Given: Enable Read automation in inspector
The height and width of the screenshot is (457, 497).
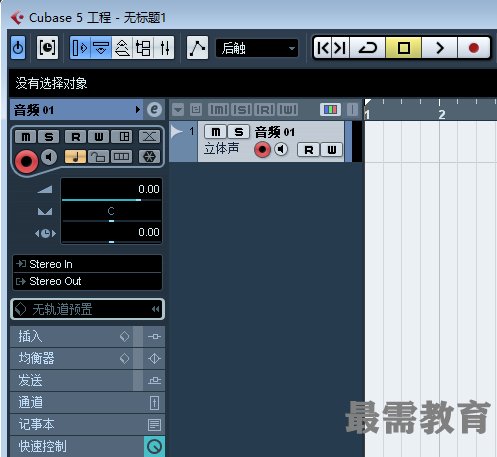Looking at the screenshot, I should pos(76,136).
